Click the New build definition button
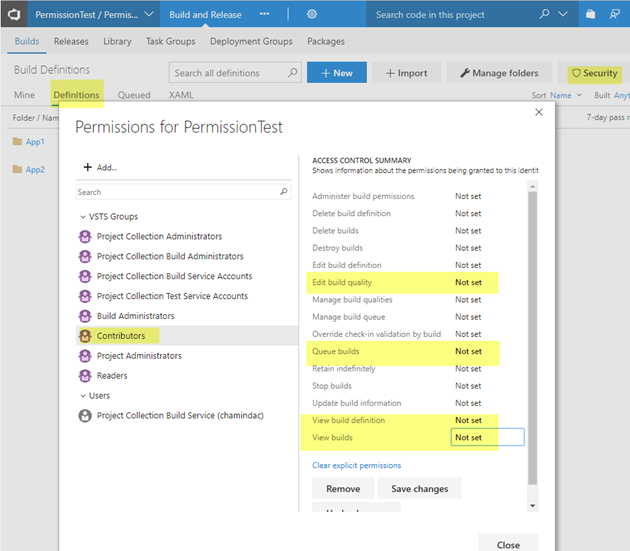Image resolution: width=630 pixels, height=551 pixels. (337, 72)
